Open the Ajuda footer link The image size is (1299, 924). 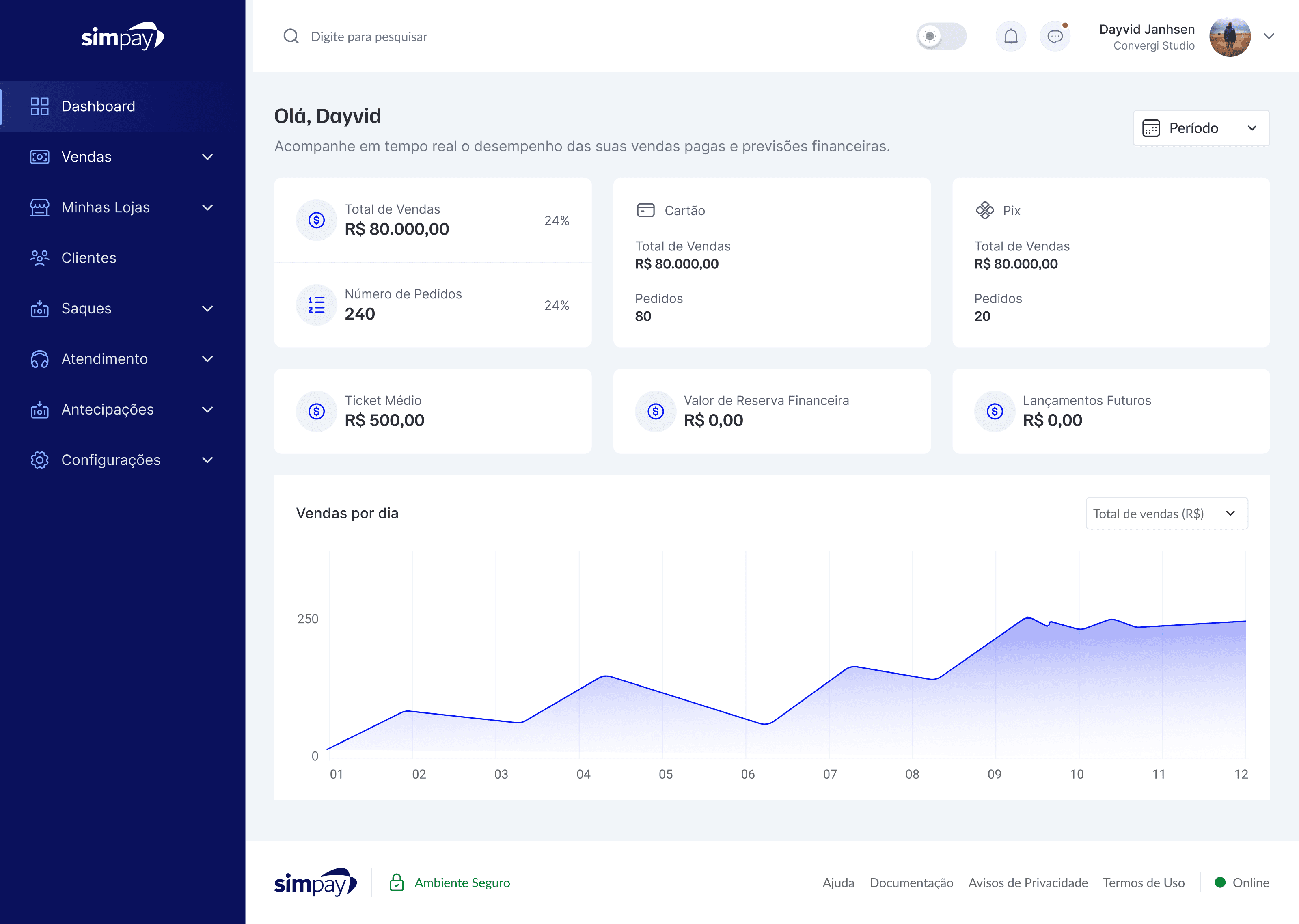[838, 883]
